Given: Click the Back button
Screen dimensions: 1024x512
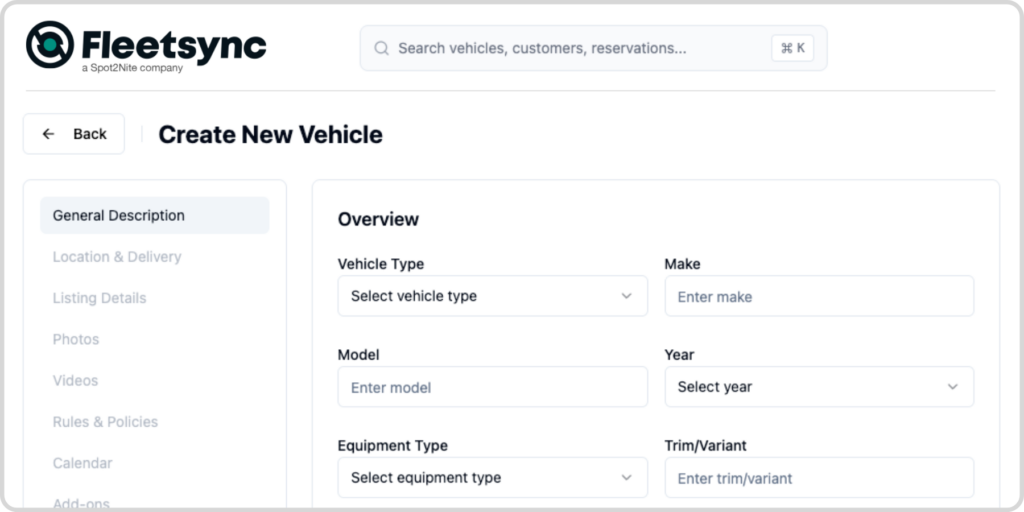Looking at the screenshot, I should pyautogui.click(x=74, y=134).
